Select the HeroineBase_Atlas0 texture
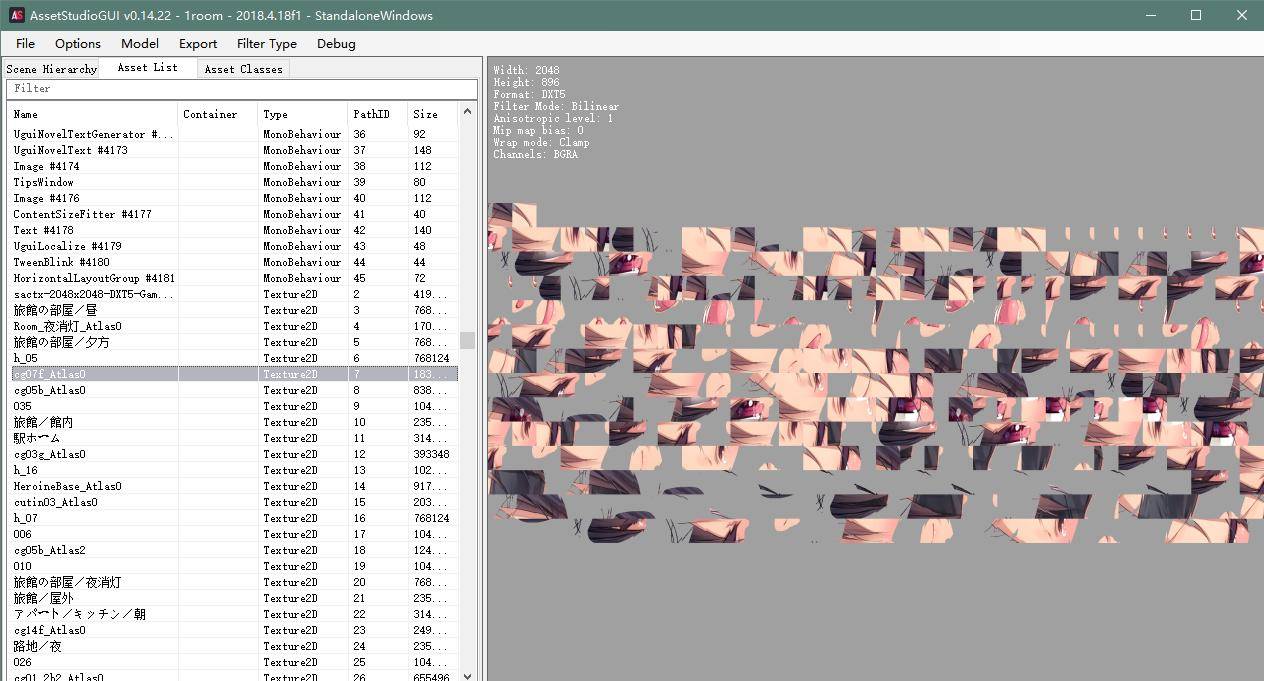Screen dimensions: 1264x681 click(233, 486)
